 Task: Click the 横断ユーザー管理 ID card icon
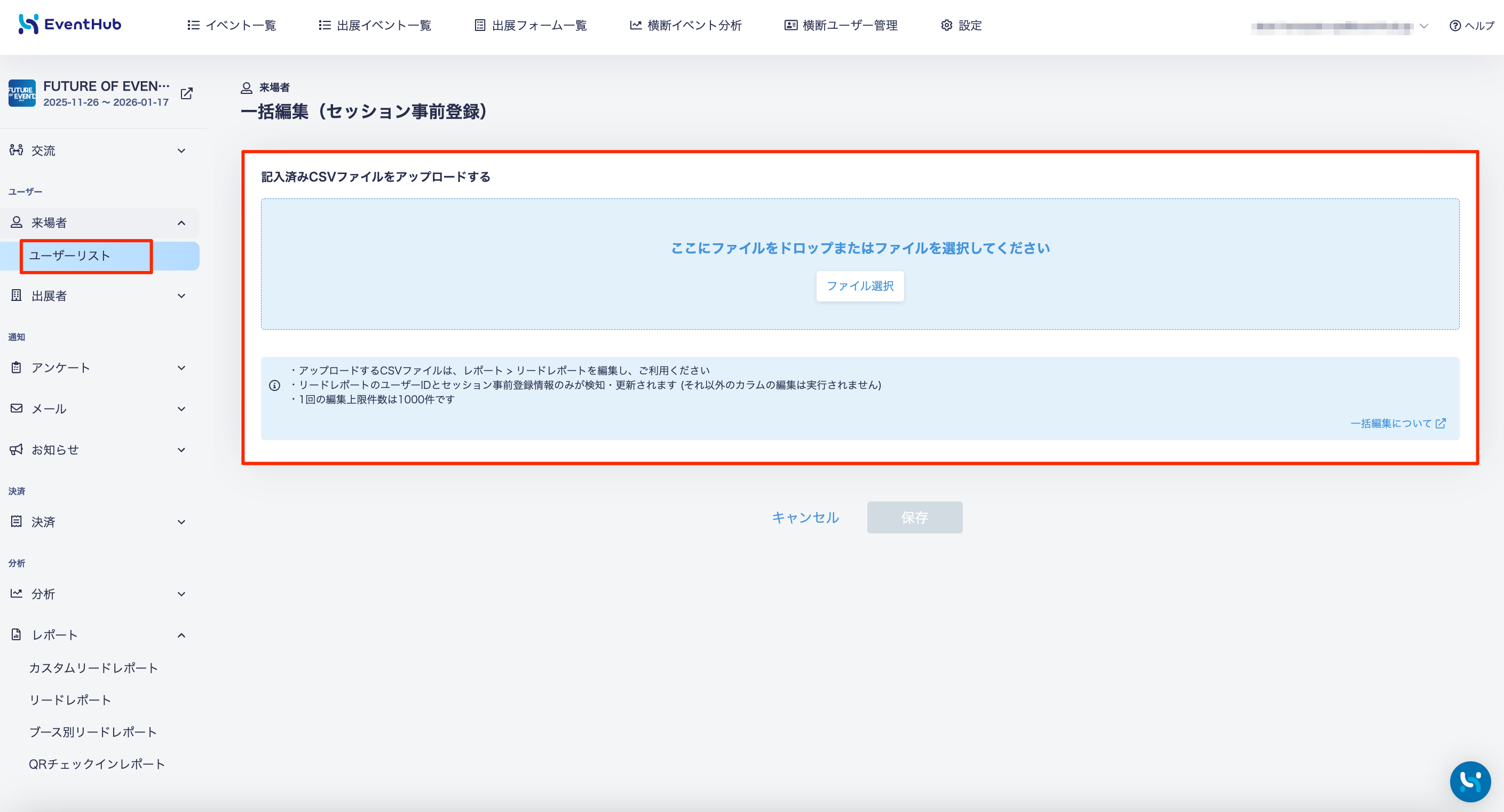tap(790, 25)
